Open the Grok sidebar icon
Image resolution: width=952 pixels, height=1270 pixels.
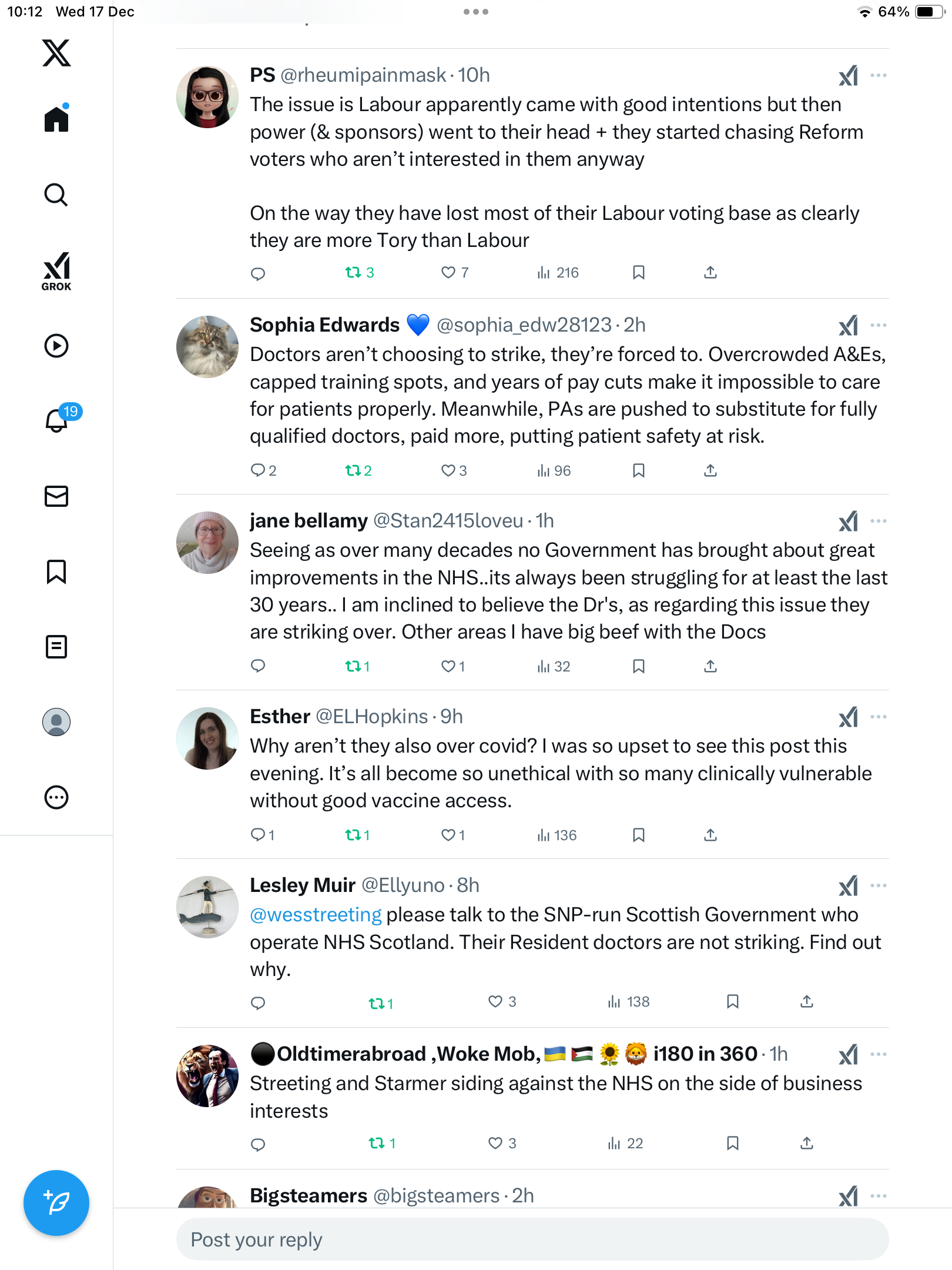pos(56,271)
